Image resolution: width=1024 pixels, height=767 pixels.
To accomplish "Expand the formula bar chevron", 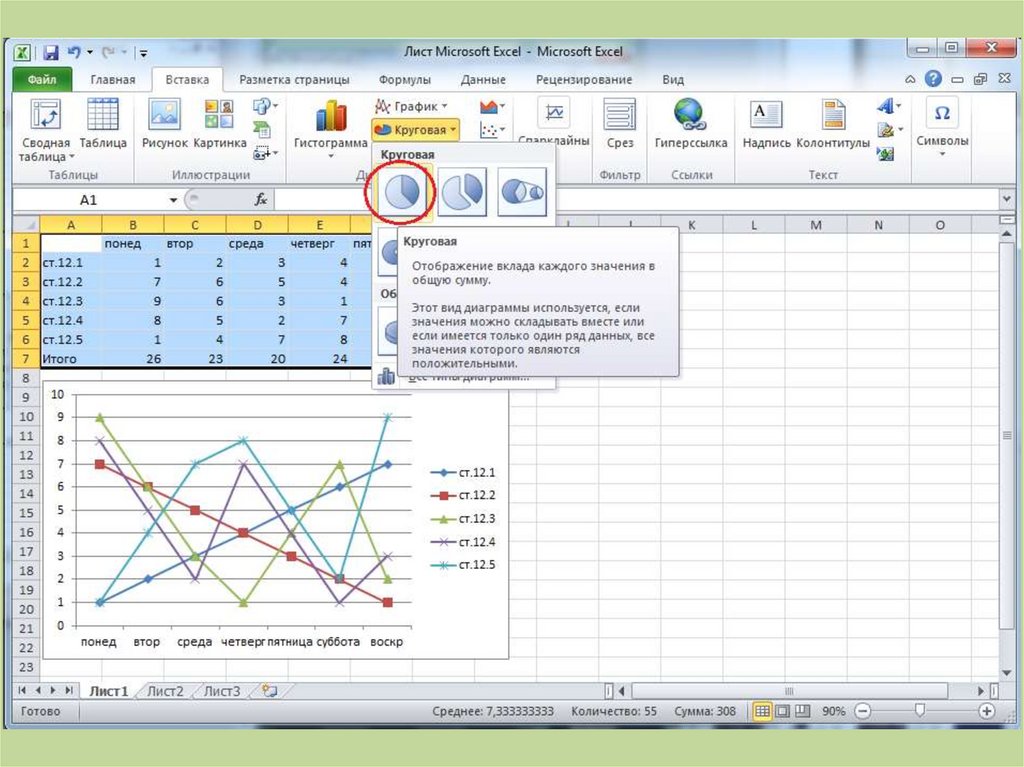I will [1006, 198].
